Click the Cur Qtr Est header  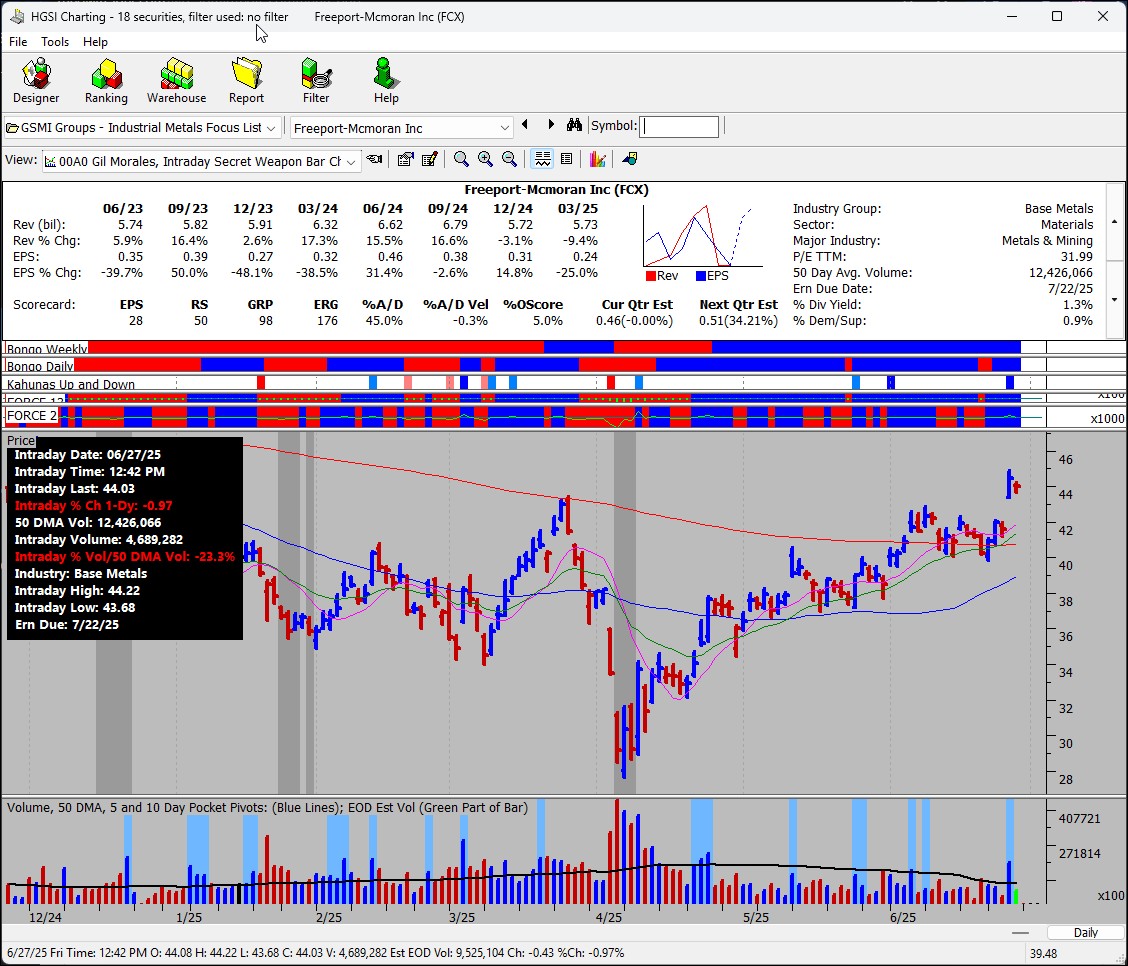pyautogui.click(x=637, y=304)
